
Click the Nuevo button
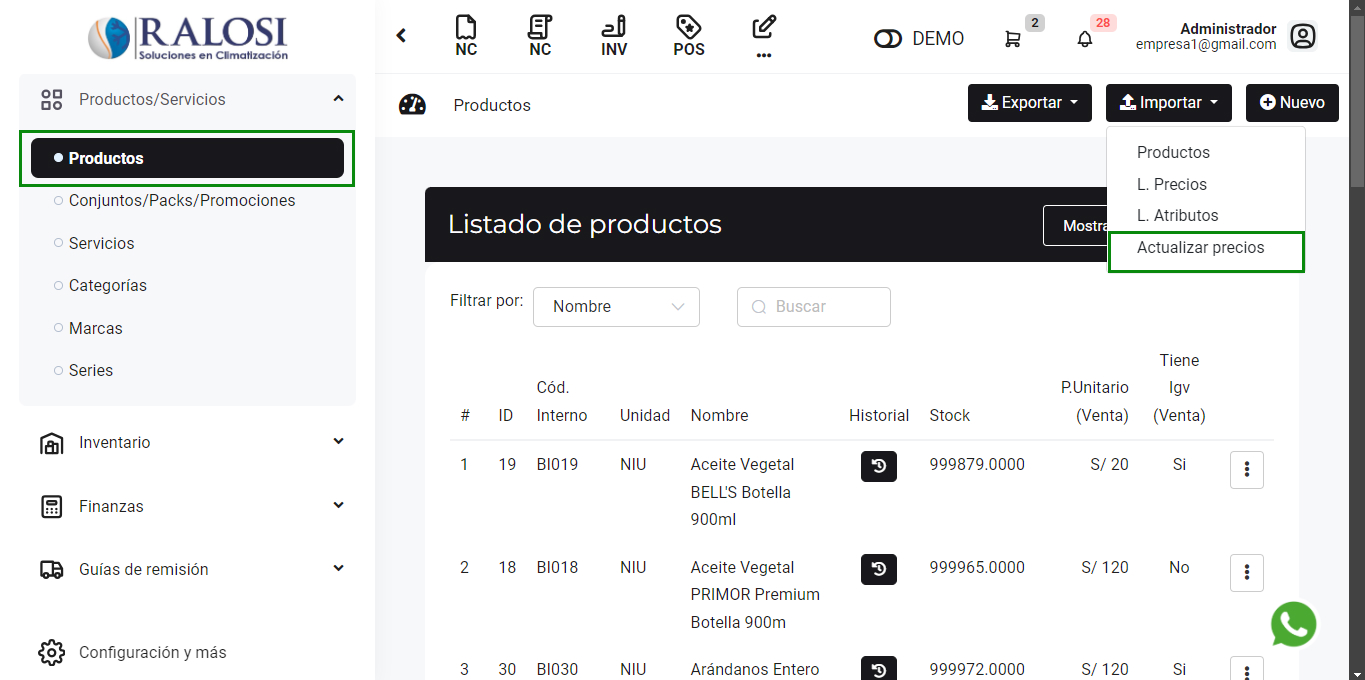pyautogui.click(x=1291, y=103)
